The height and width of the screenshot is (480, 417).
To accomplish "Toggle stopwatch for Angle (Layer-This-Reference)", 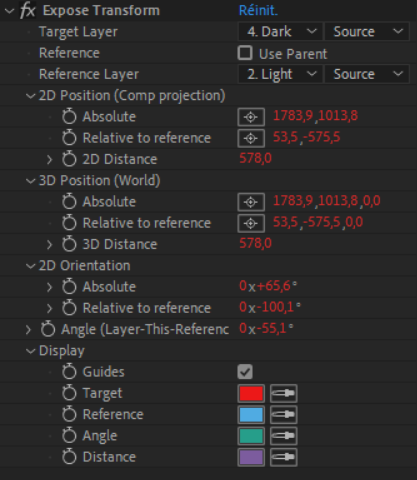I will pos(48,329).
